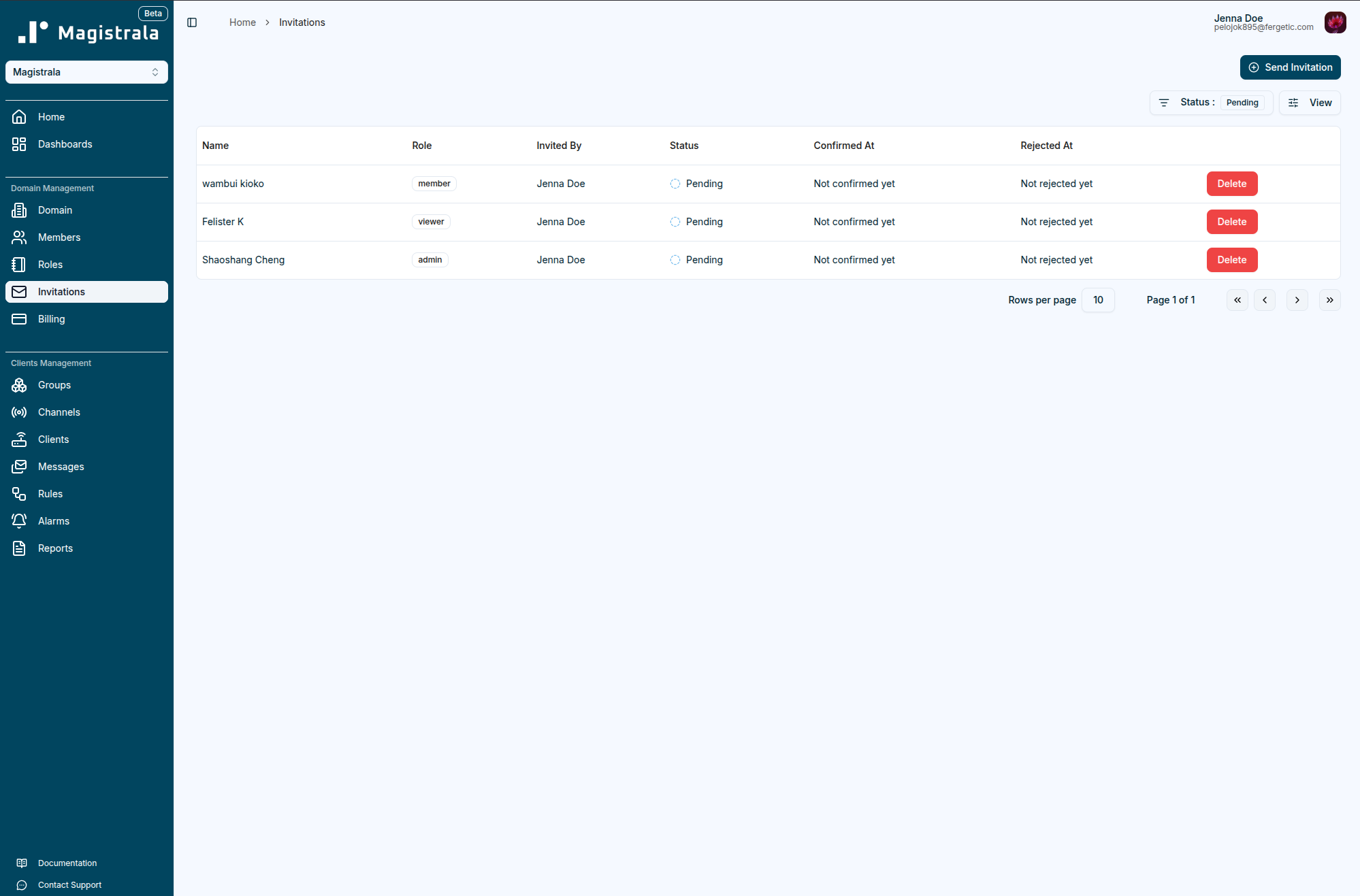Open the Alarms bell item

[53, 521]
